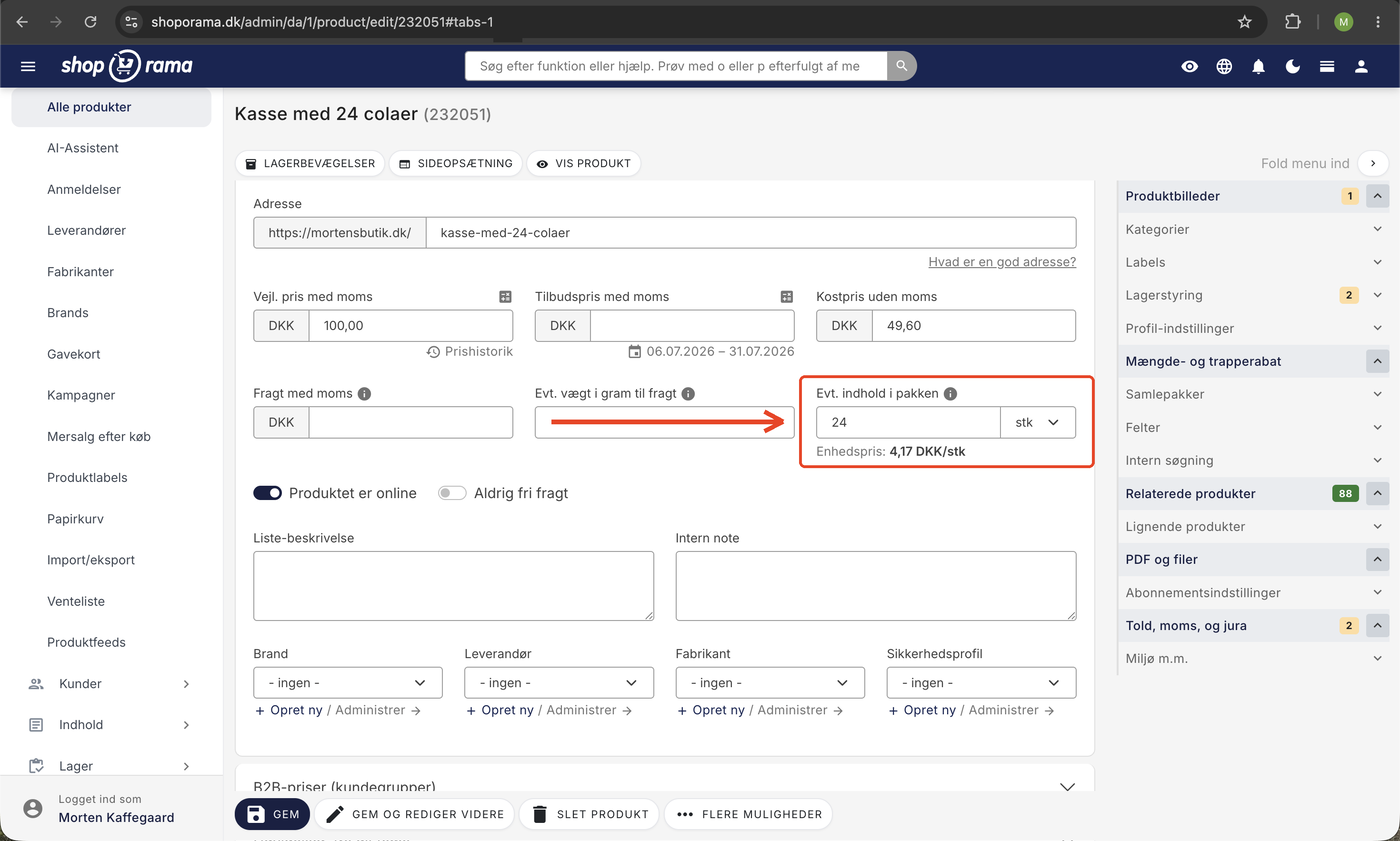Open the stk unit dropdown
Viewport: 1400px width, 841px height.
click(1038, 423)
